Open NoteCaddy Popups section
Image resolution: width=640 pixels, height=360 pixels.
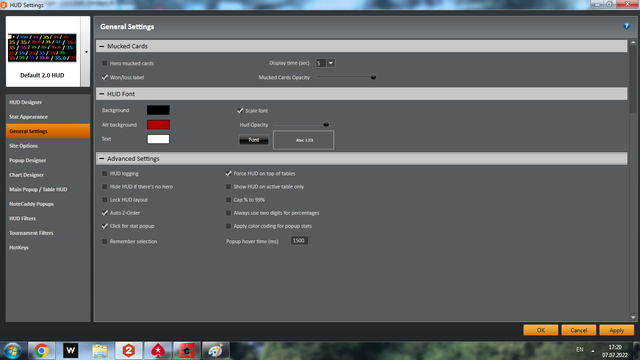coord(48,204)
